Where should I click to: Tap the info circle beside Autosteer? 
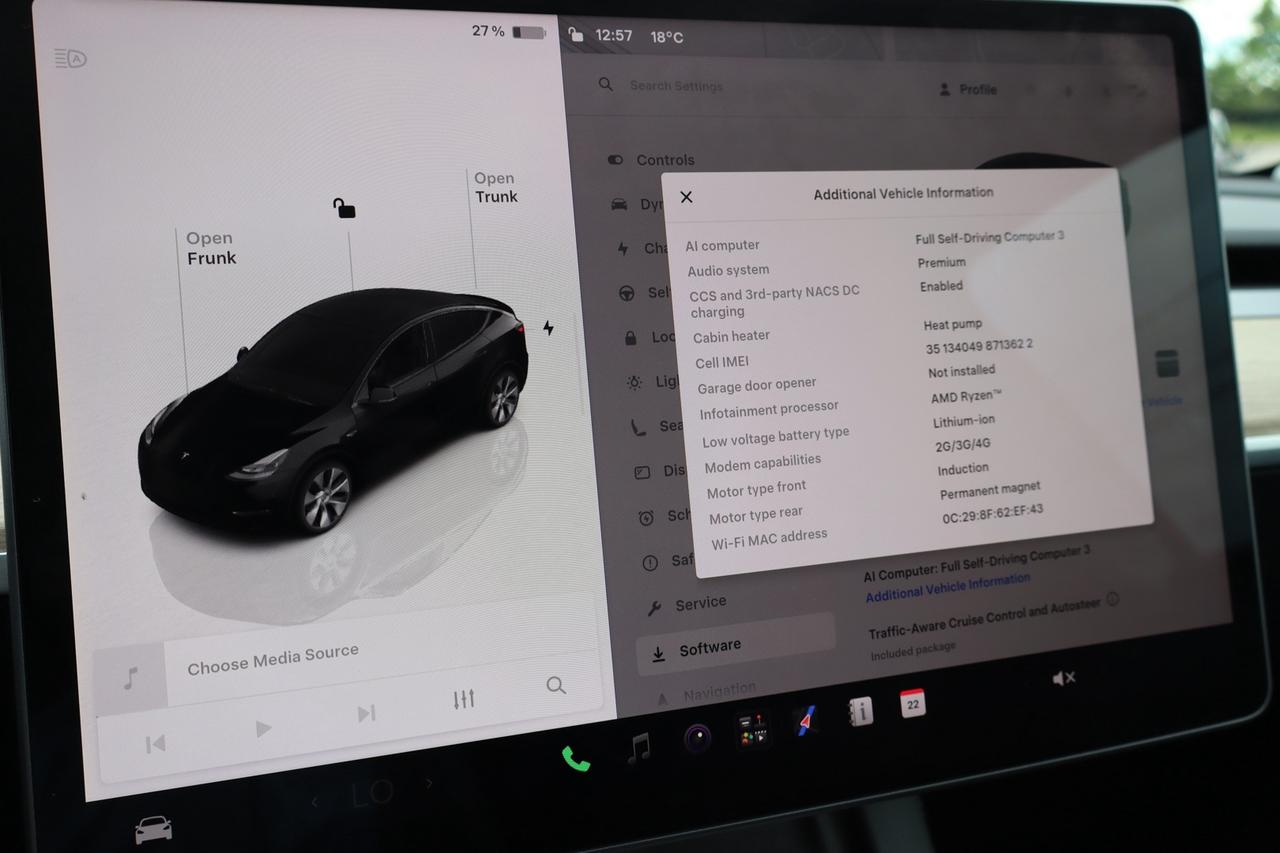(x=1112, y=600)
